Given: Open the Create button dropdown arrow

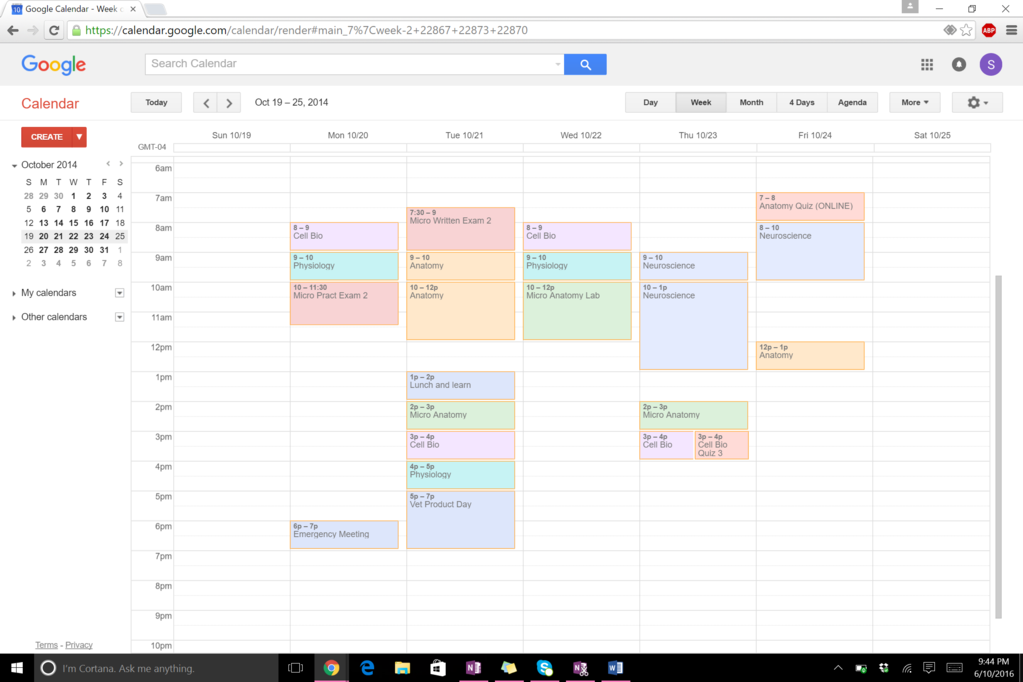Looking at the screenshot, I should (78, 137).
